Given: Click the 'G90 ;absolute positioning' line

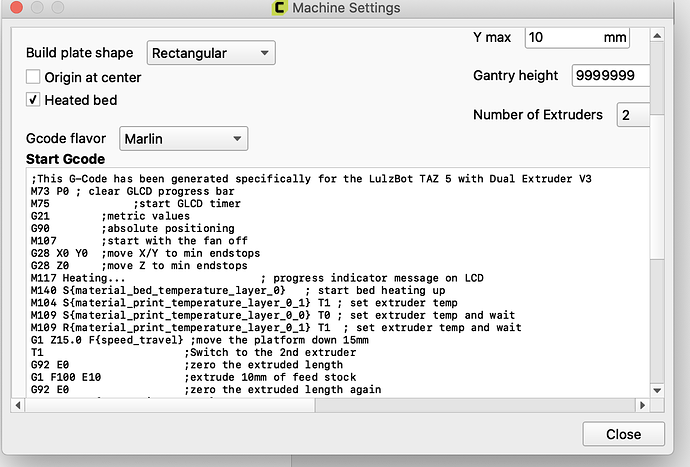Looking at the screenshot, I should click(x=132, y=228).
